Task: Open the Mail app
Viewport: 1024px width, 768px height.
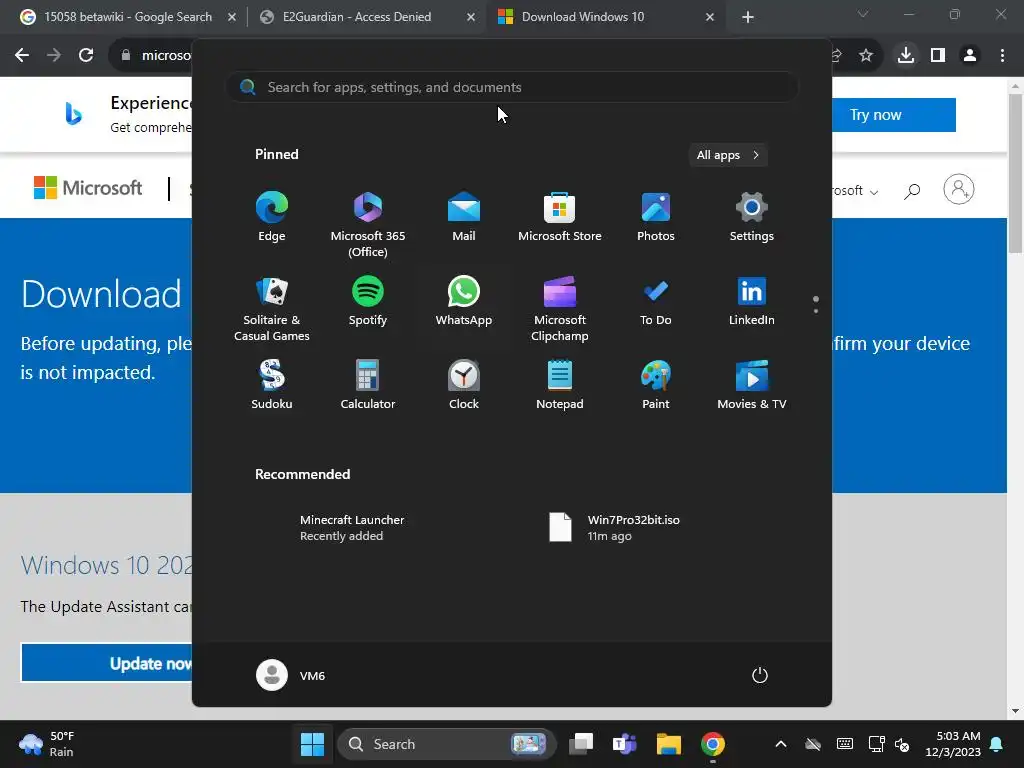Action: click(x=464, y=217)
